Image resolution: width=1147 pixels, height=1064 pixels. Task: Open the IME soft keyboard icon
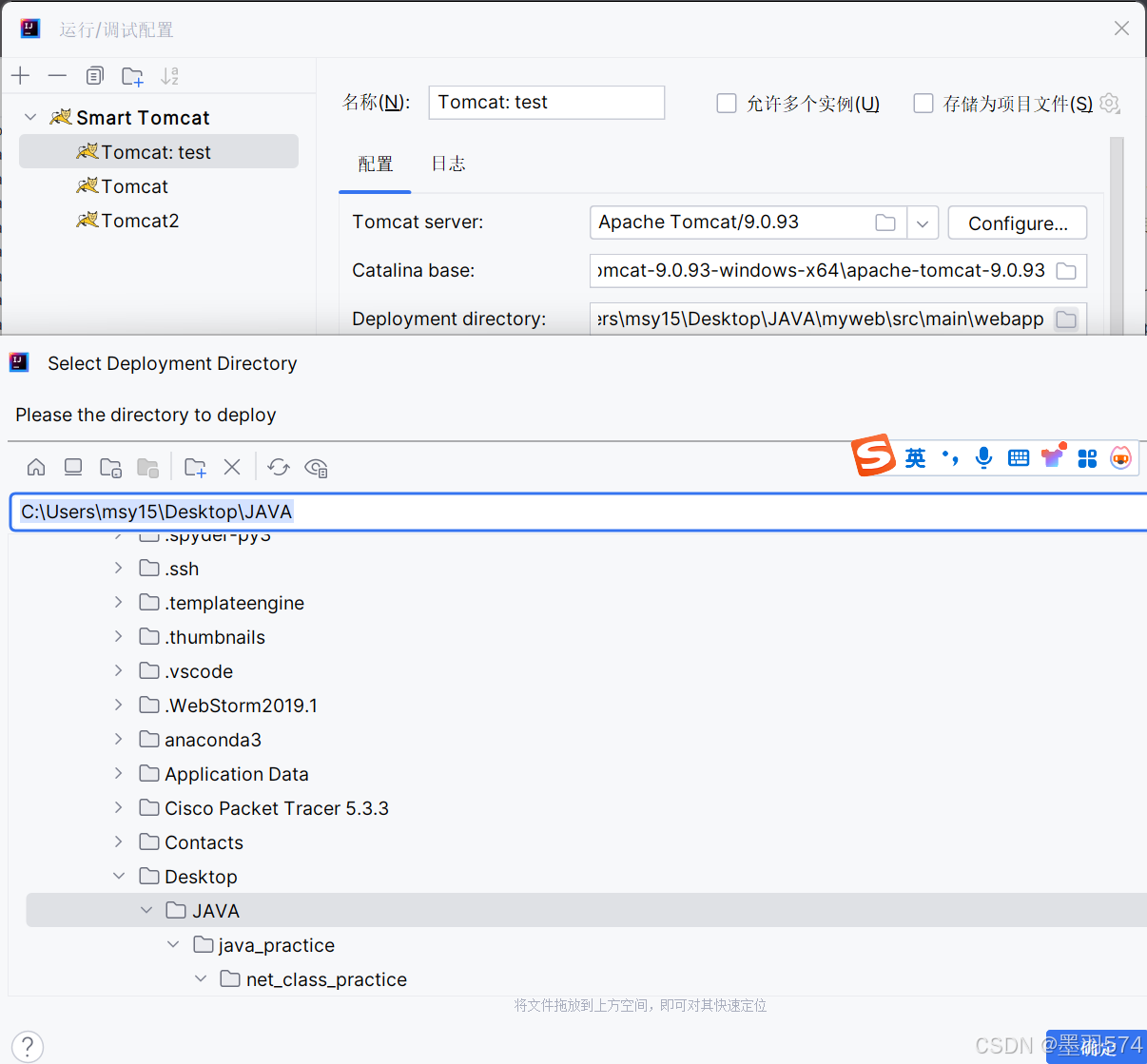tap(1019, 458)
